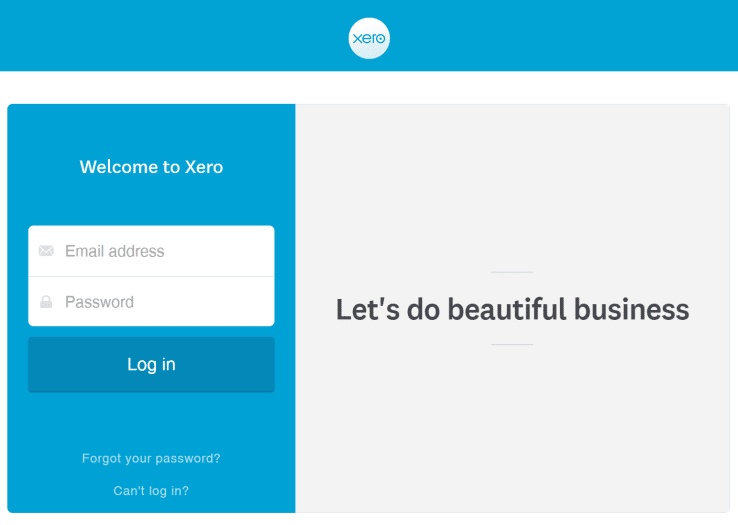The width and height of the screenshot is (738, 525).
Task: Follow the "Can't log in?" link
Action: (x=151, y=491)
